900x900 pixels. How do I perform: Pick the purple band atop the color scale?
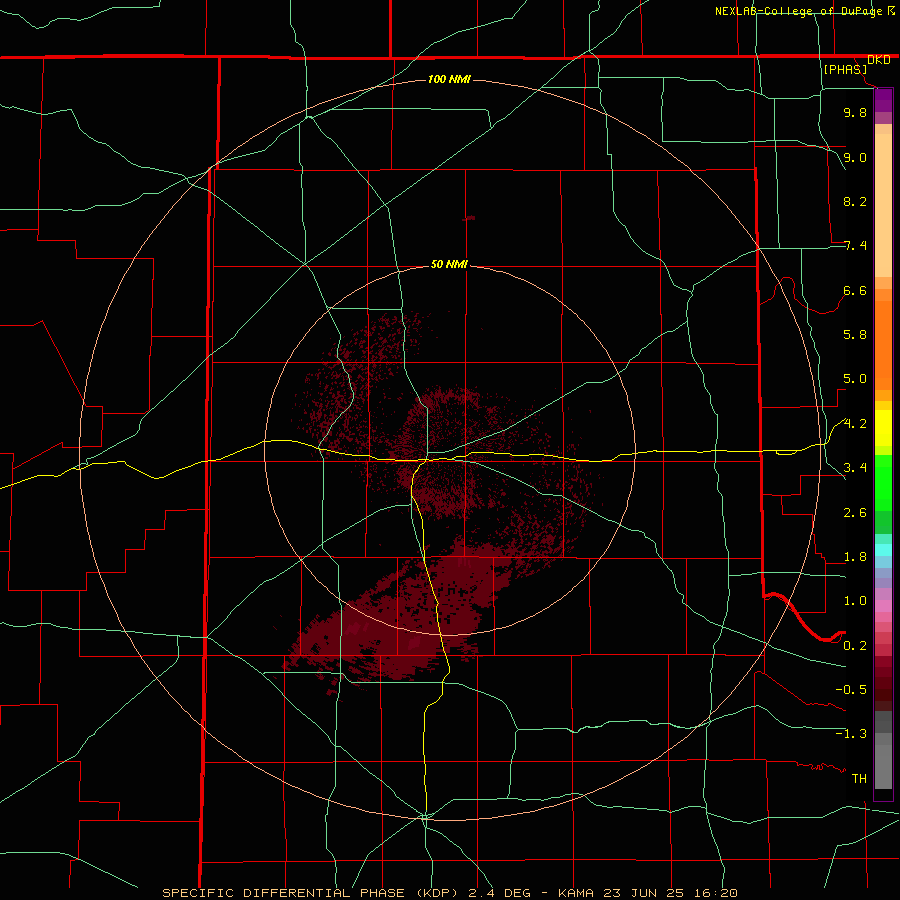(x=883, y=100)
